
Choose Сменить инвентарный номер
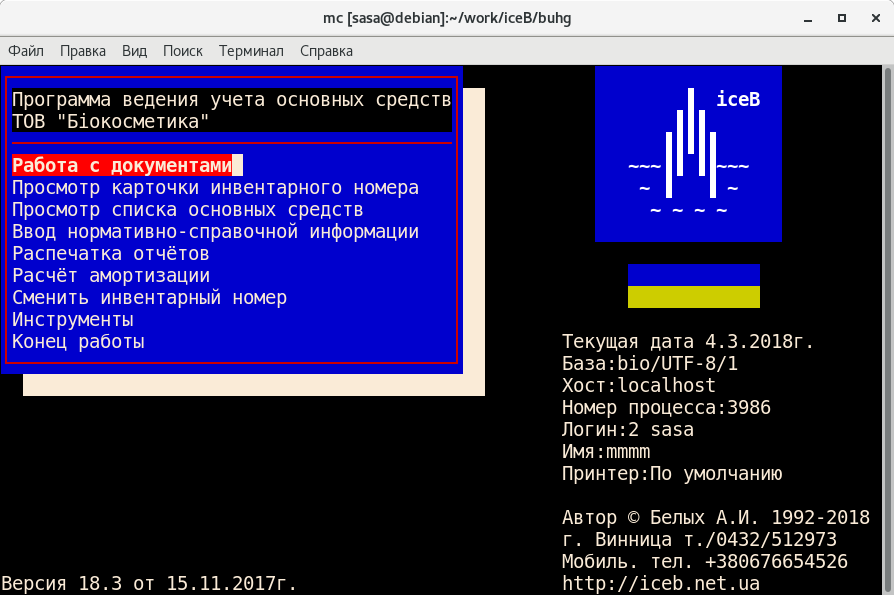coord(149,298)
